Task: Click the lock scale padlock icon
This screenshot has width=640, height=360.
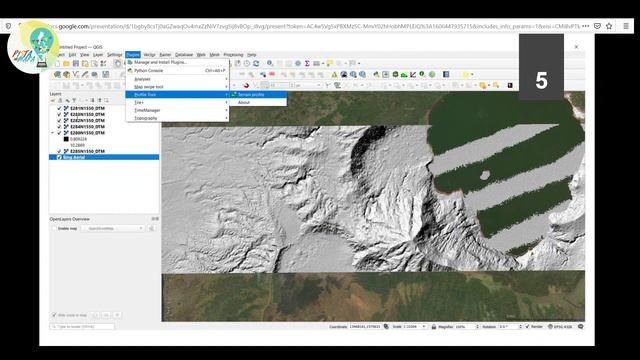Action: pos(433,327)
